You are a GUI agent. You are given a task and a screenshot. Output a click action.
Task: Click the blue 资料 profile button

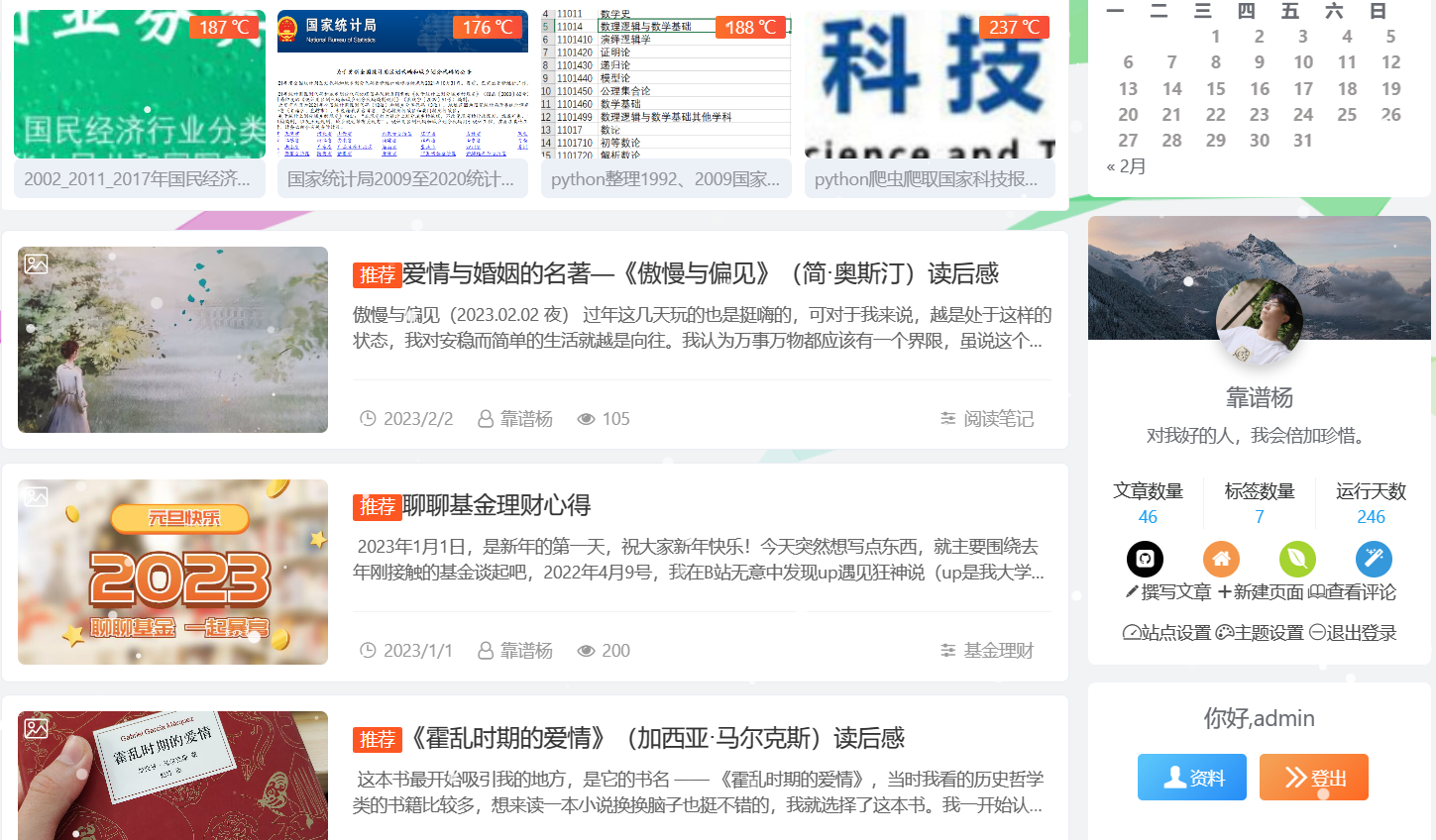point(1192,778)
